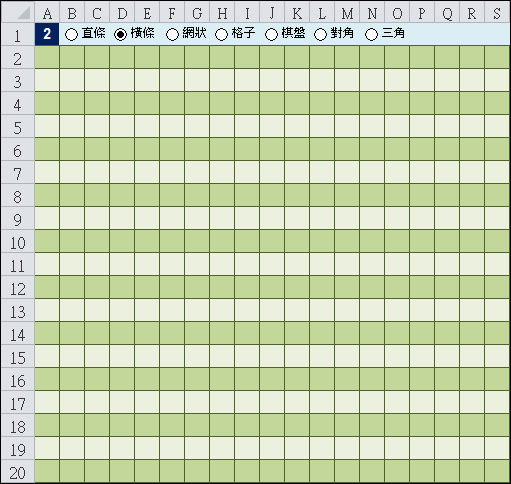
Task: Select row 17 header
Action: coord(18,402)
